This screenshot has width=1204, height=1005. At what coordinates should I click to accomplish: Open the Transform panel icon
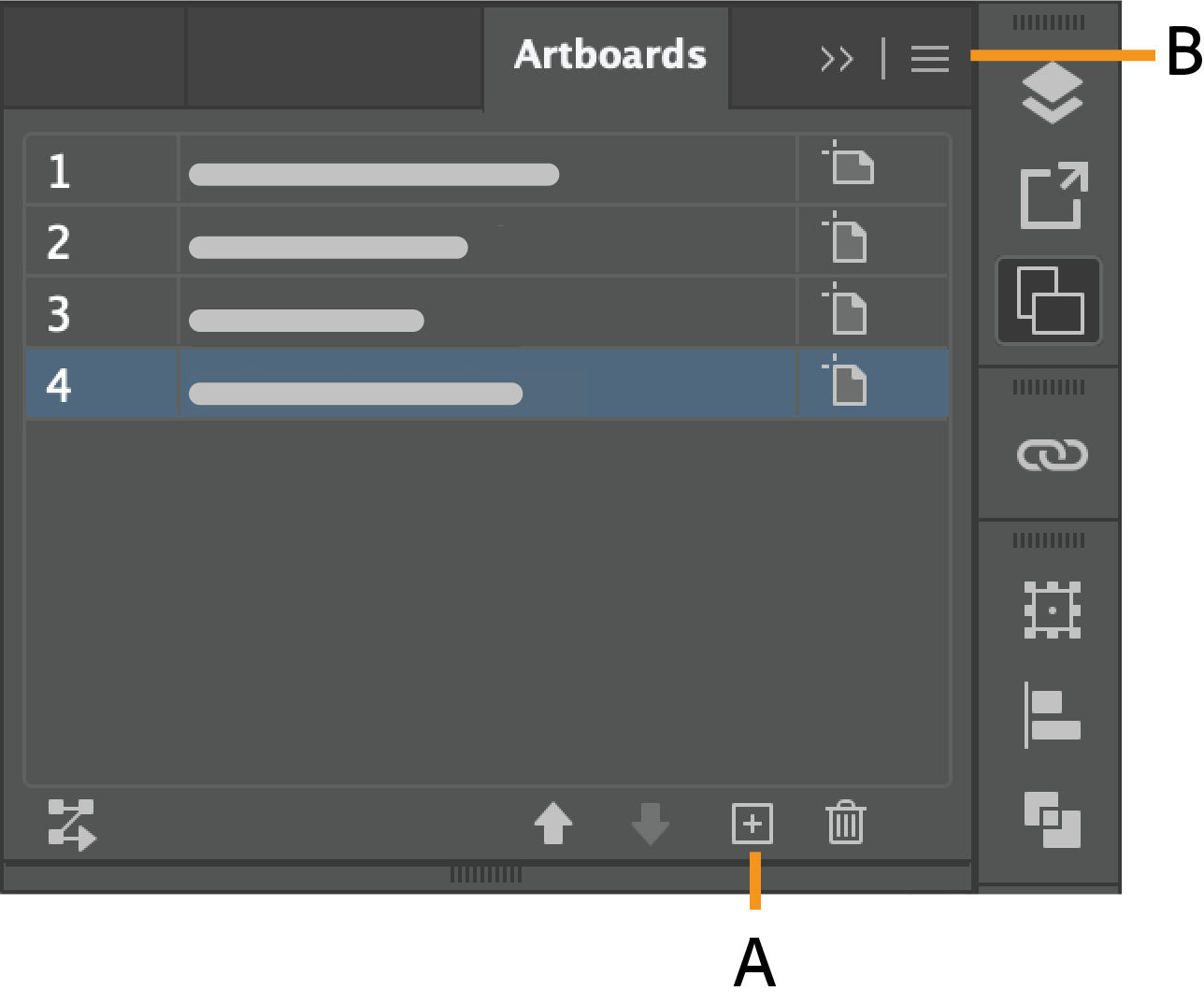[1052, 610]
